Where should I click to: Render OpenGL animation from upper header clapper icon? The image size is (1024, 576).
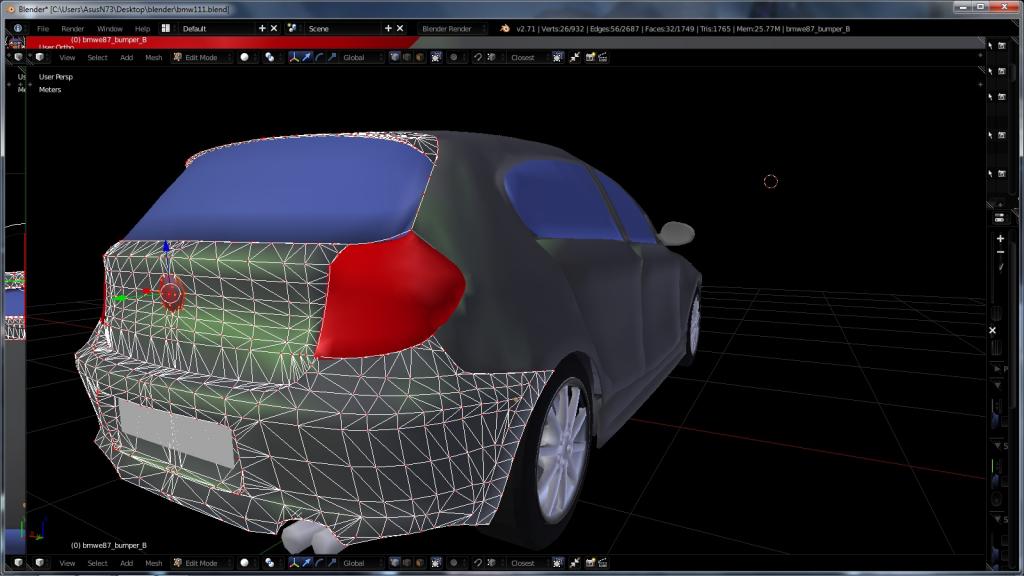603,57
